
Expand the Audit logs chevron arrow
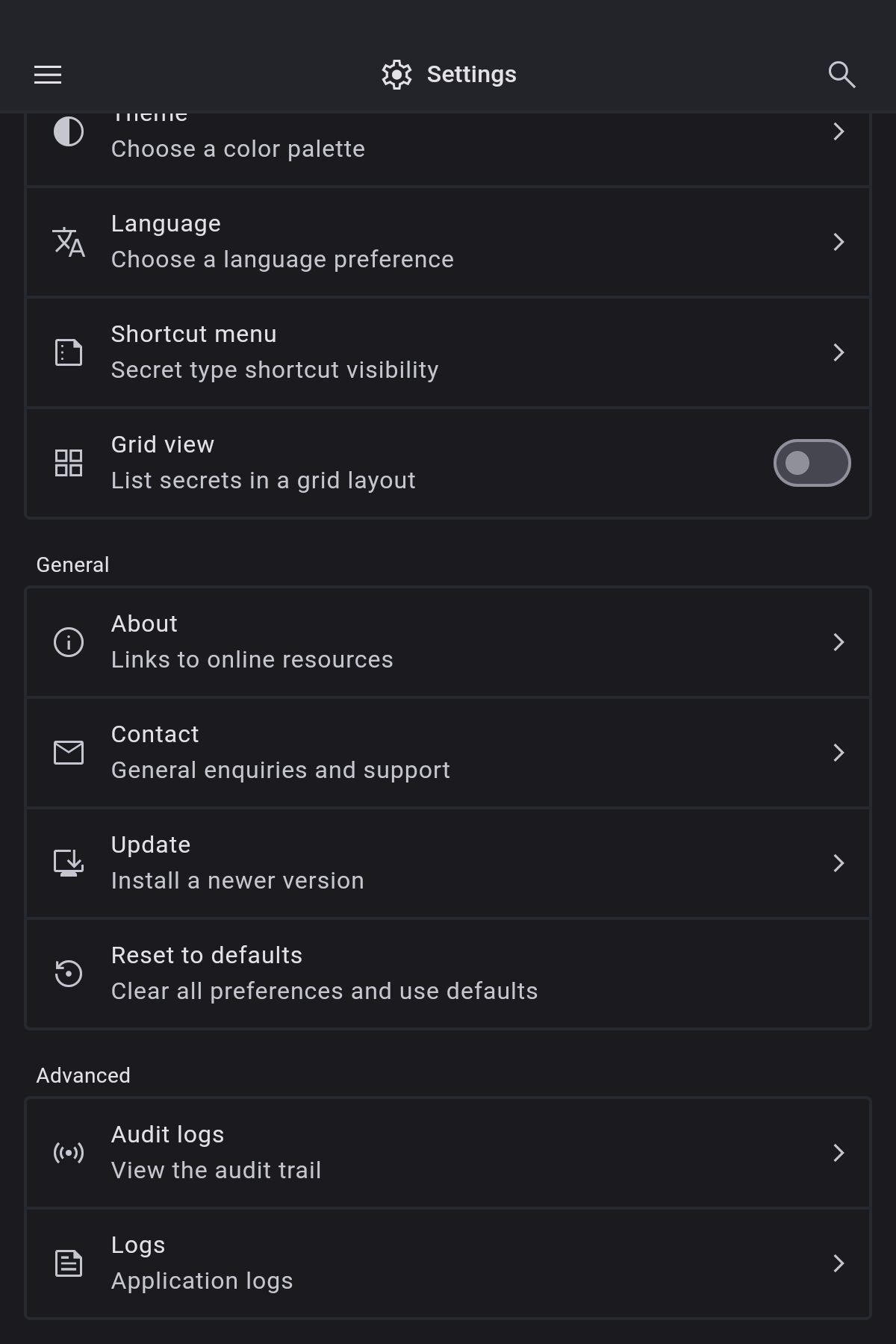839,1153
